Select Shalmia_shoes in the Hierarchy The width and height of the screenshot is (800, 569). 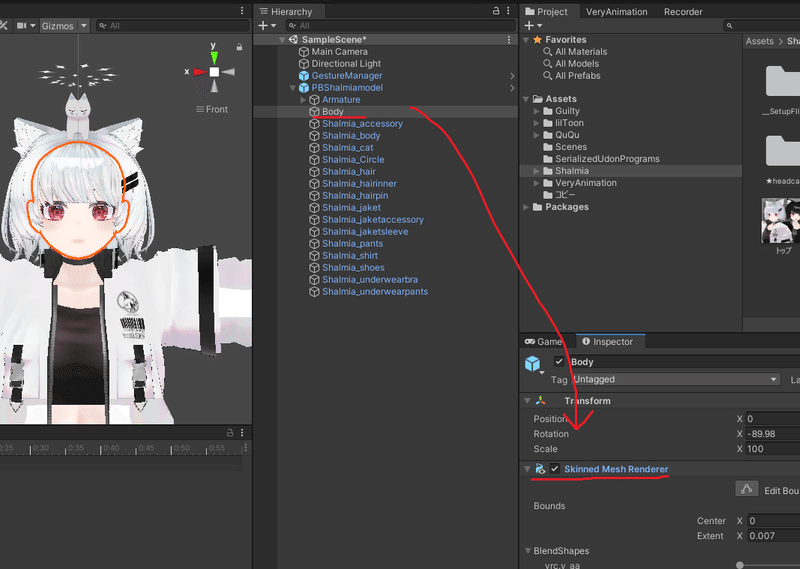point(353,267)
